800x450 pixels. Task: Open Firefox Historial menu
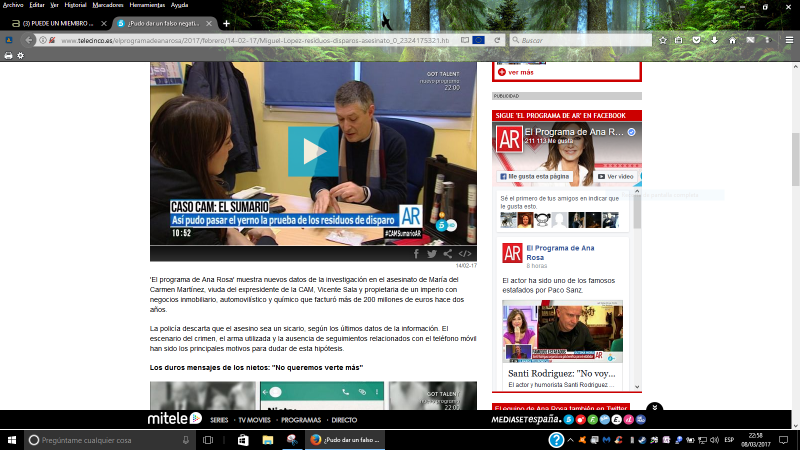click(x=76, y=5)
